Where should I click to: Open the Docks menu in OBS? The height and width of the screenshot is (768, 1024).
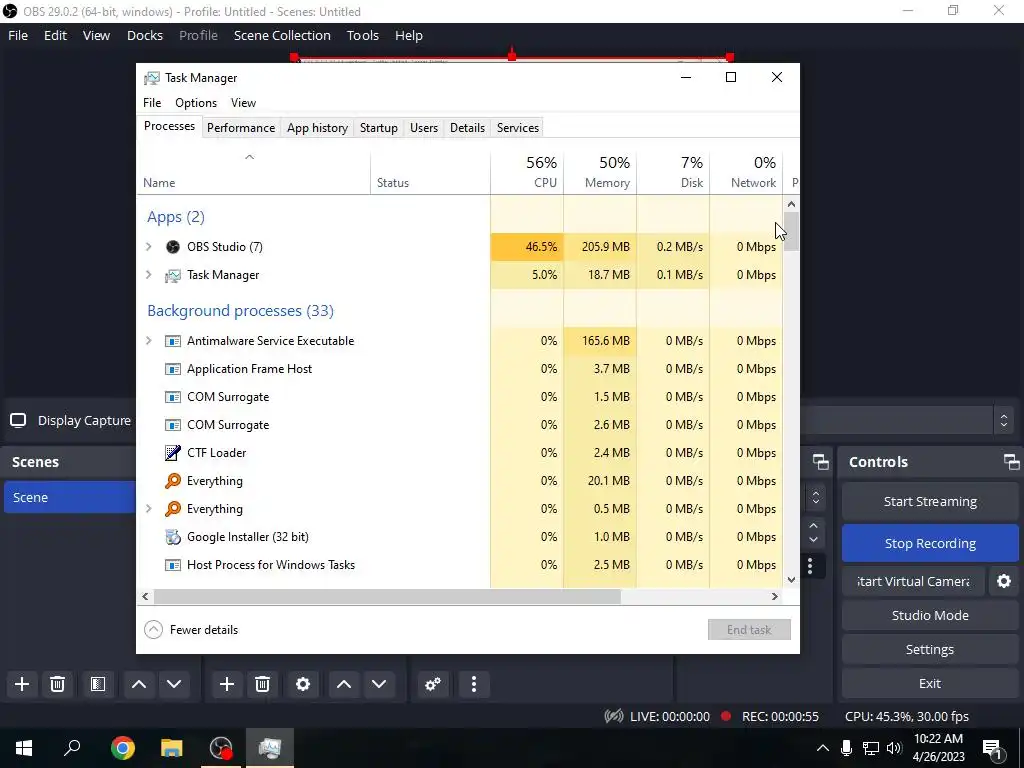point(145,35)
